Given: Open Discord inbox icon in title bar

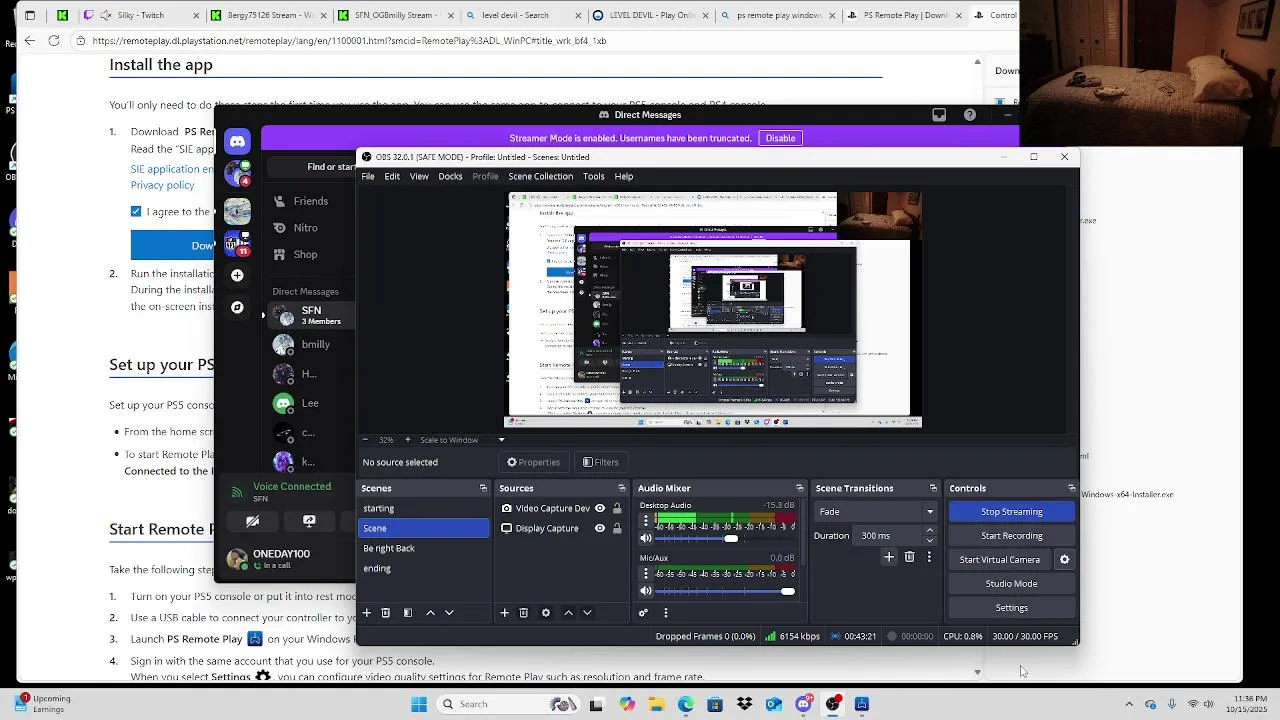Looking at the screenshot, I should pyautogui.click(x=939, y=115).
